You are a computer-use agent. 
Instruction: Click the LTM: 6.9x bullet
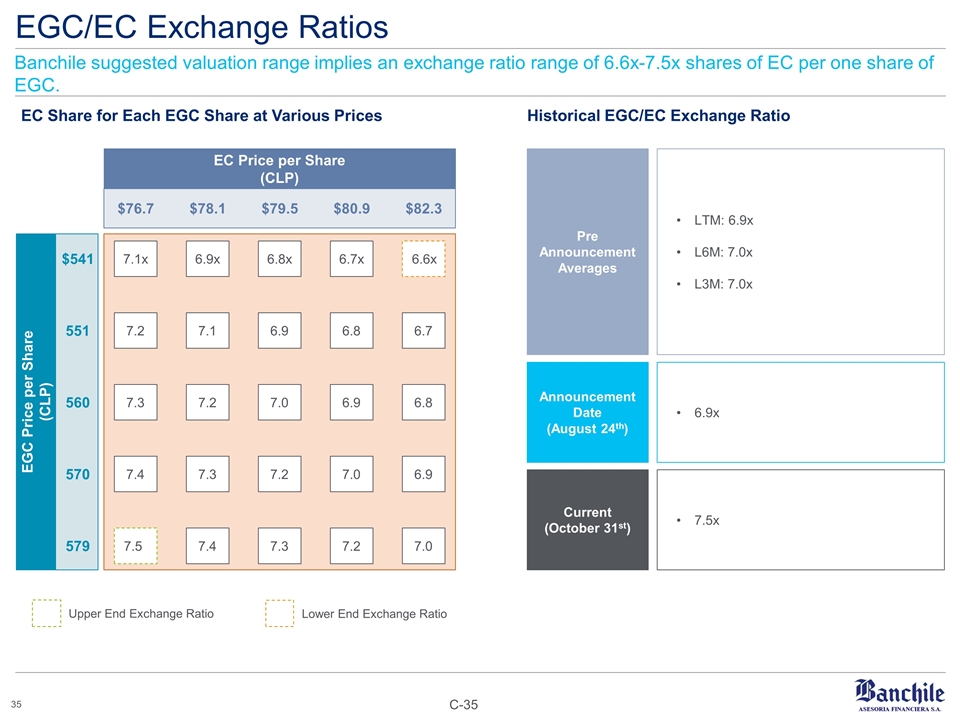(720, 219)
